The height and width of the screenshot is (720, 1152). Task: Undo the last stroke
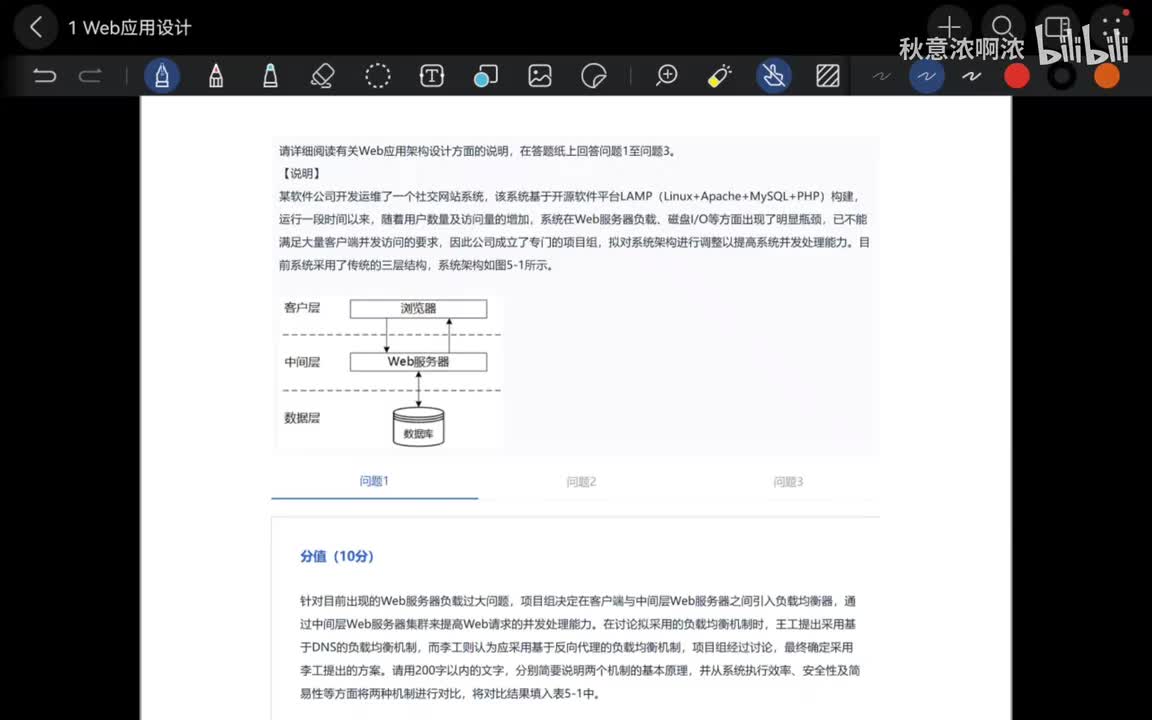click(x=44, y=76)
